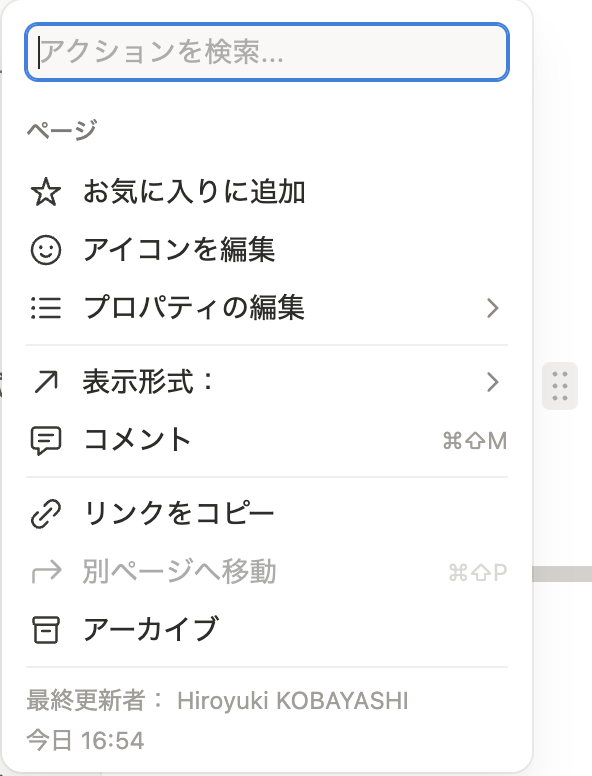Click the chain link icon for リンクをコピー
The height and width of the screenshot is (776, 592).
(x=46, y=514)
